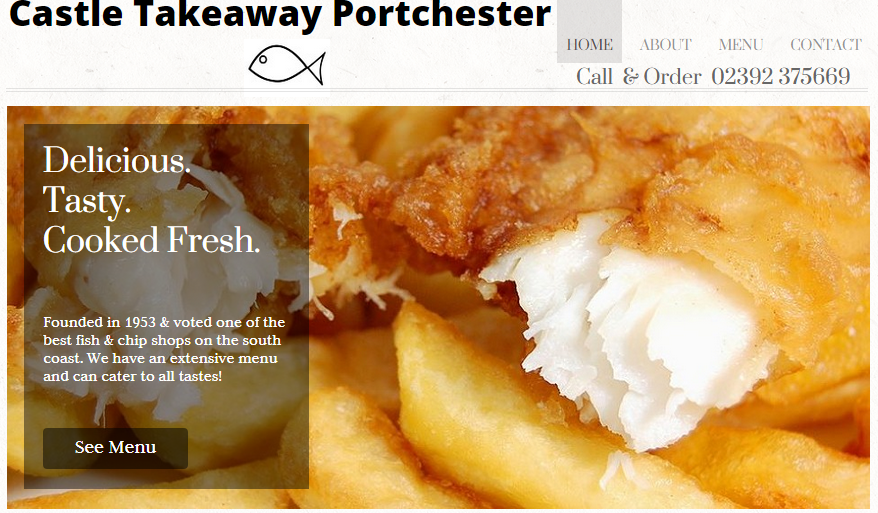
Task: Go to the ABOUT page
Action: coord(665,45)
